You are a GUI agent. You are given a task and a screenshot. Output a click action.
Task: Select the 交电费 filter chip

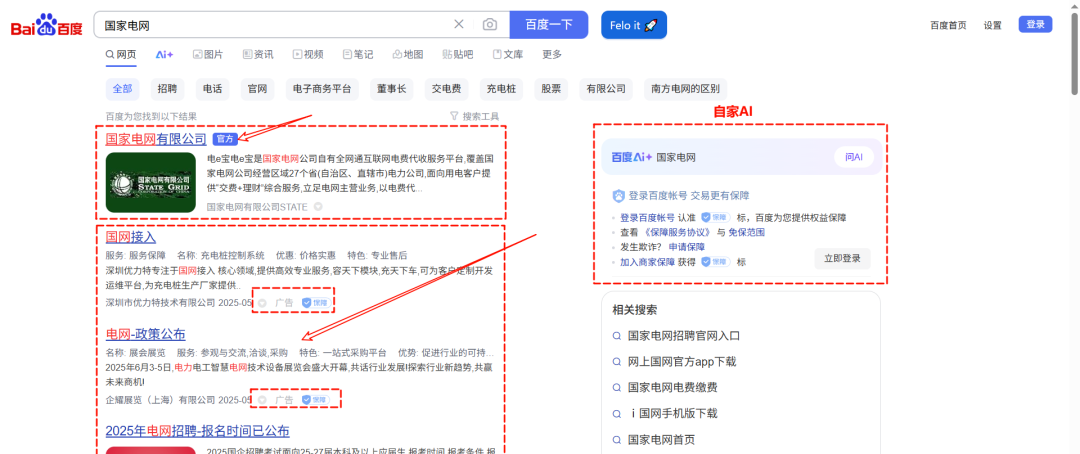(x=446, y=89)
